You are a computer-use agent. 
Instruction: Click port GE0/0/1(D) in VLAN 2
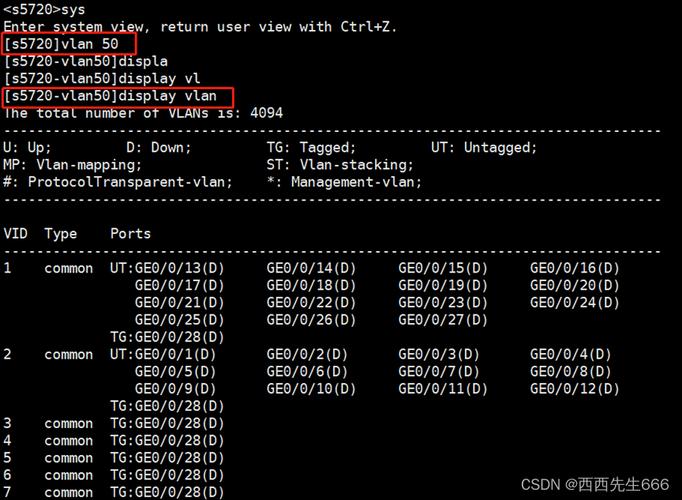click(175, 354)
